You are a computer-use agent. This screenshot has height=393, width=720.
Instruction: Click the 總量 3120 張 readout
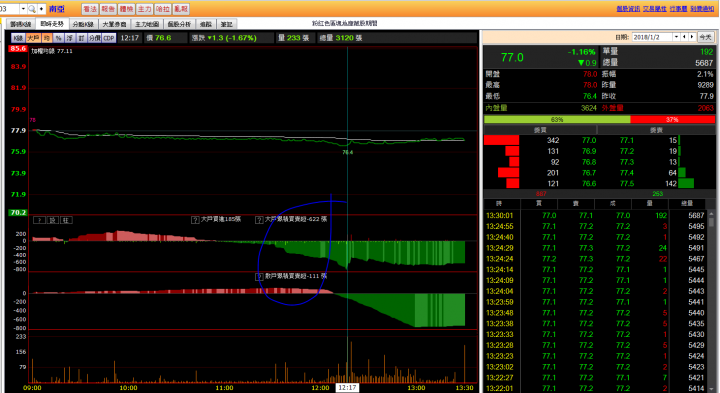point(341,38)
